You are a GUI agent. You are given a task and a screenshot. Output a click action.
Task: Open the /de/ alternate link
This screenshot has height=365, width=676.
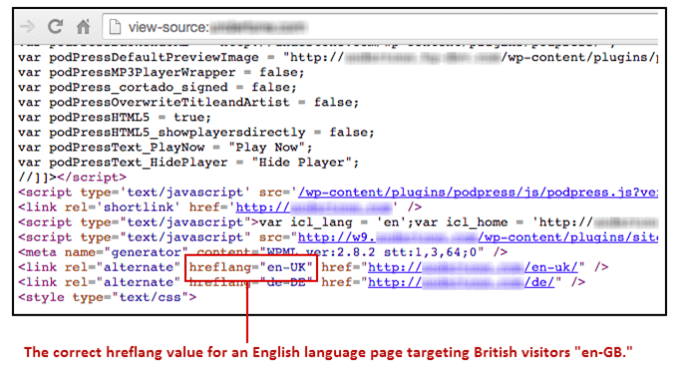pos(461,282)
